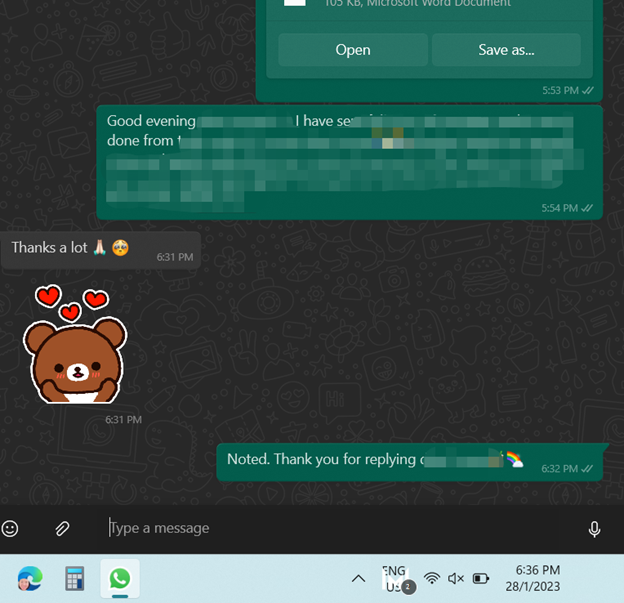
Task: Click the Save as... button
Action: point(506,50)
